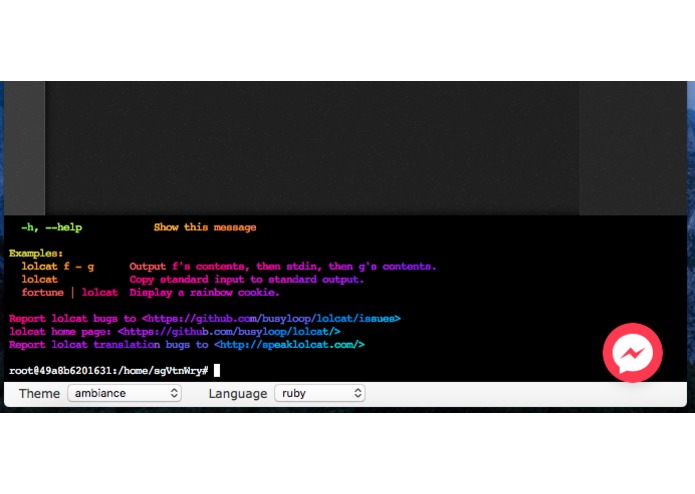Click 'Copy standard input to standard output.'
This screenshot has height=494, width=695.
246,280
